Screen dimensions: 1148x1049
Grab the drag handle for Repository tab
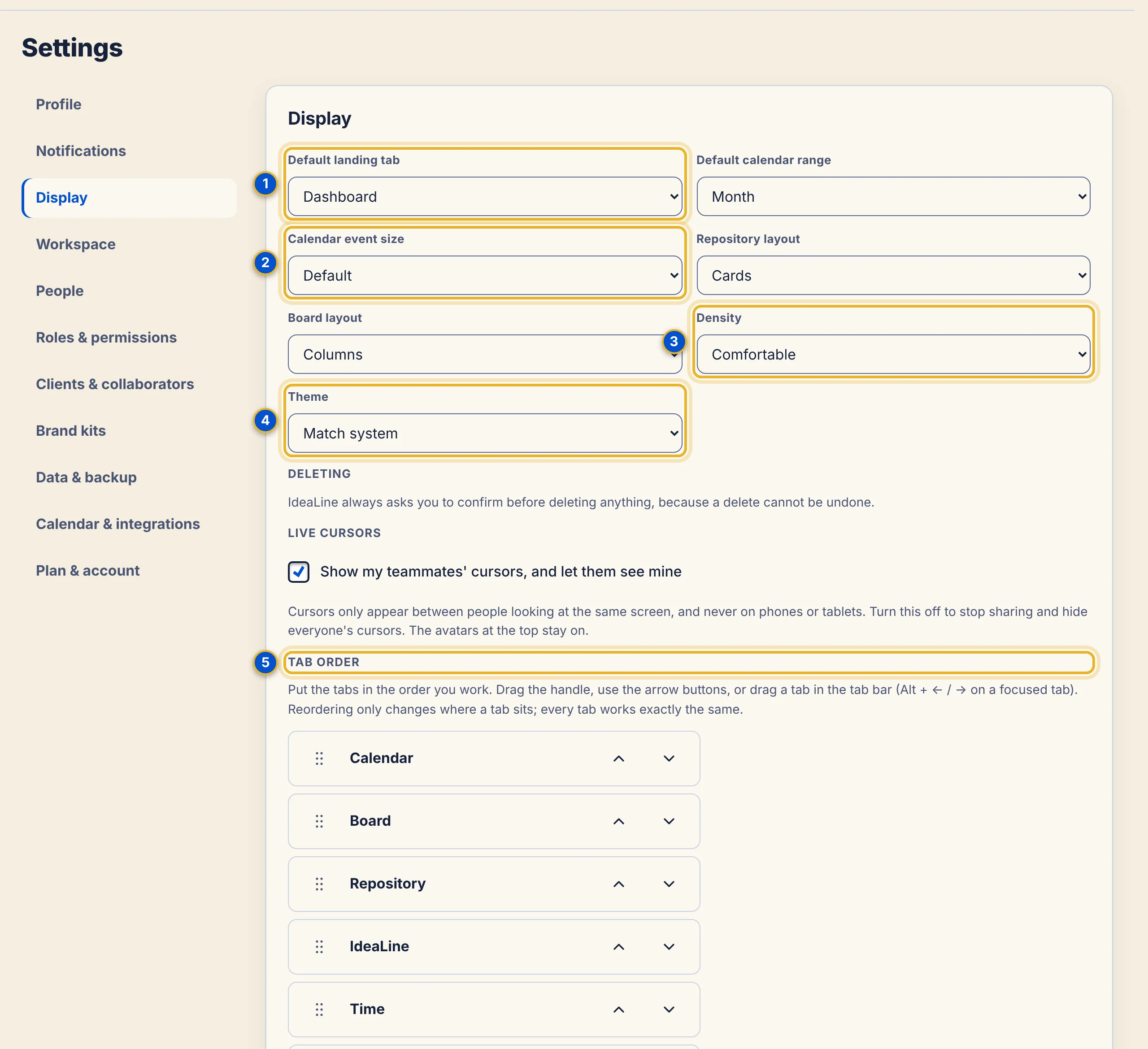319,884
